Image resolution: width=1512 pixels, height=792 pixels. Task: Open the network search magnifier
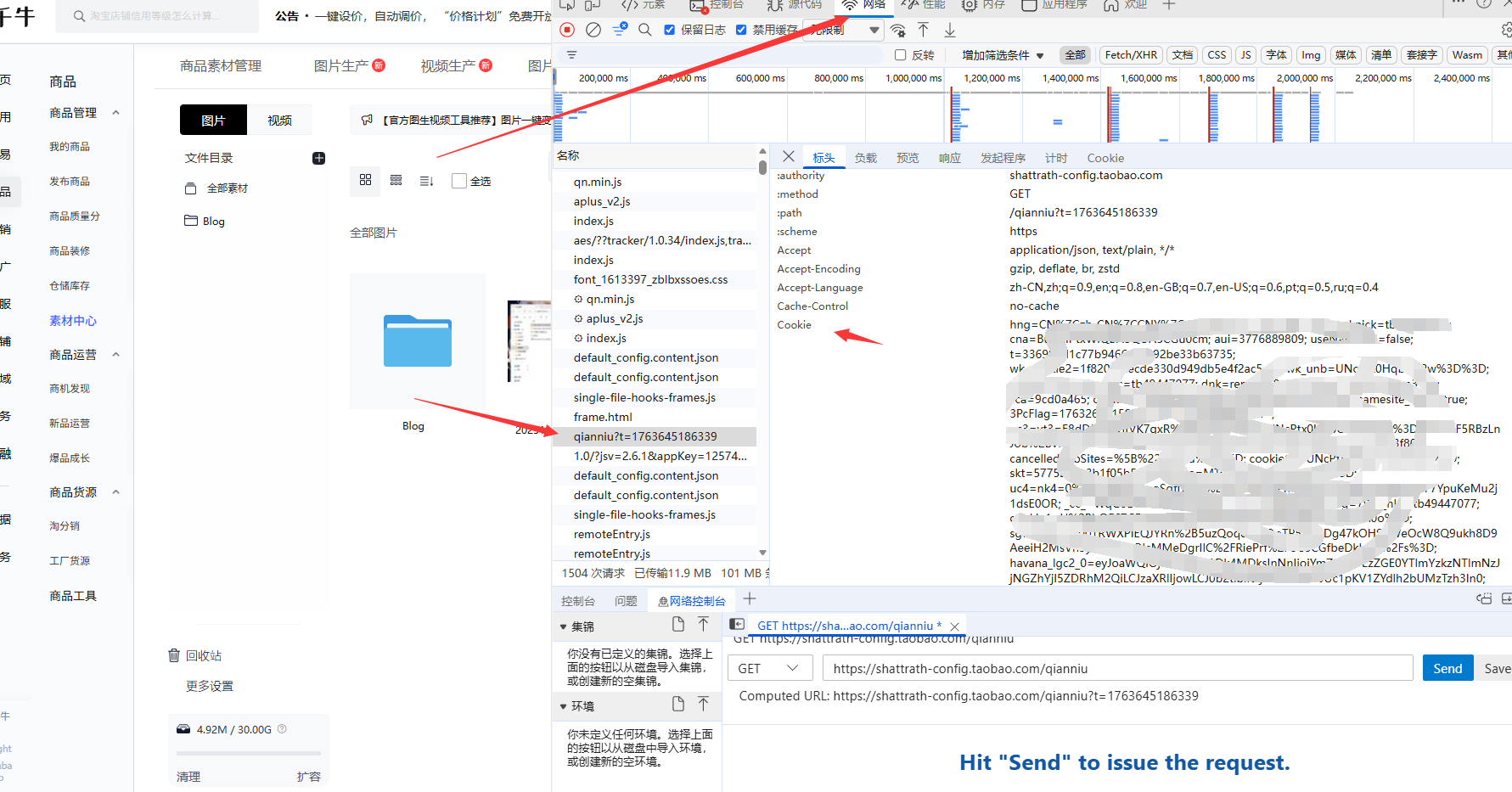click(x=645, y=30)
